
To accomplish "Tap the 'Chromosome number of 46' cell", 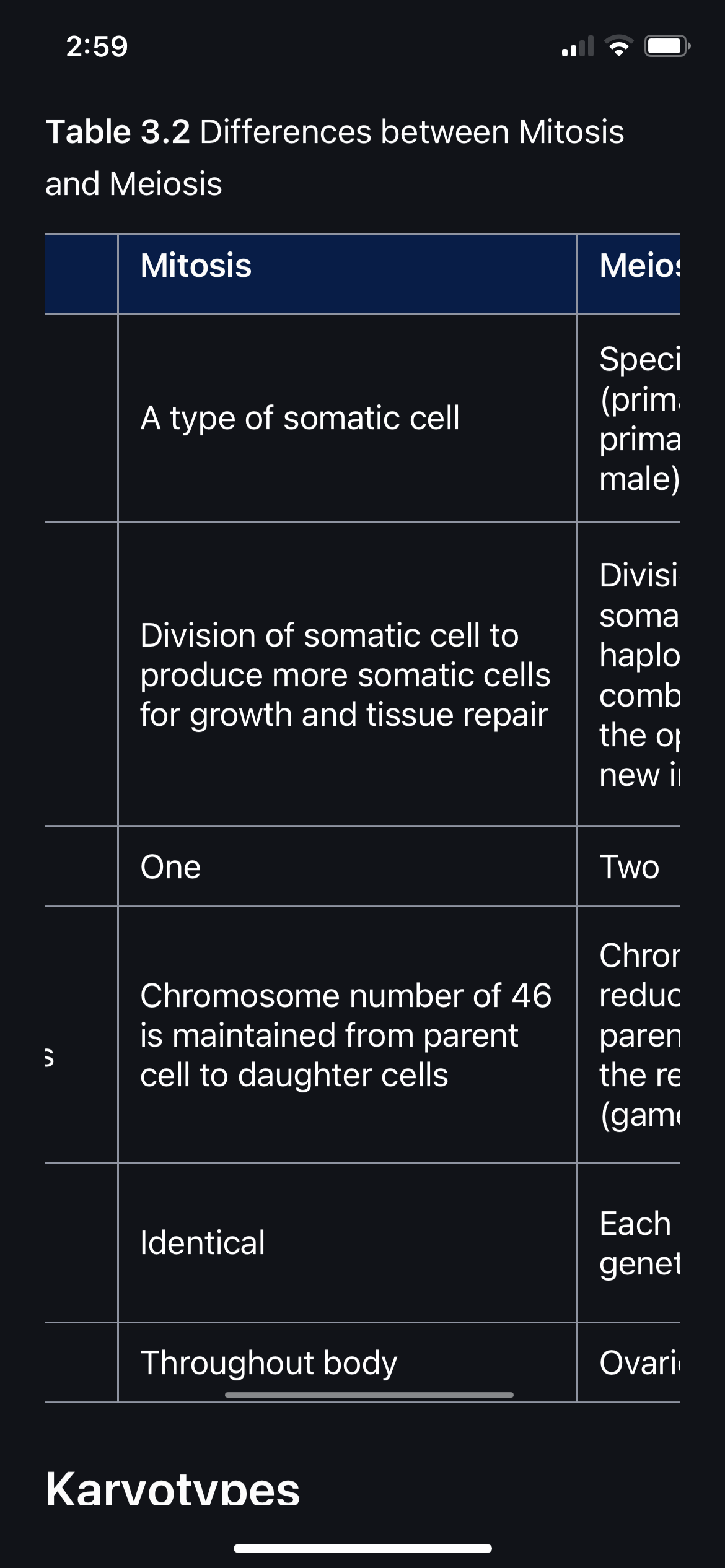I will (348, 1035).
